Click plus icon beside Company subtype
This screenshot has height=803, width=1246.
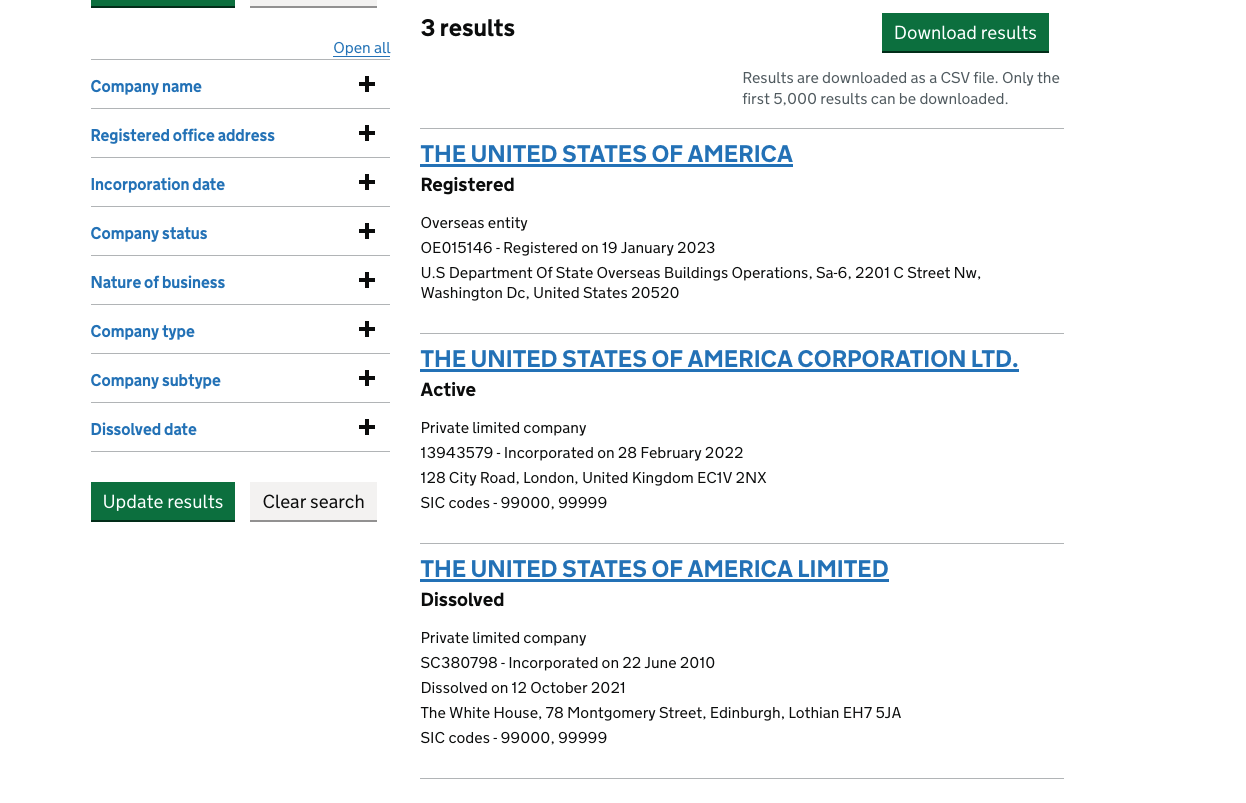pos(367,379)
